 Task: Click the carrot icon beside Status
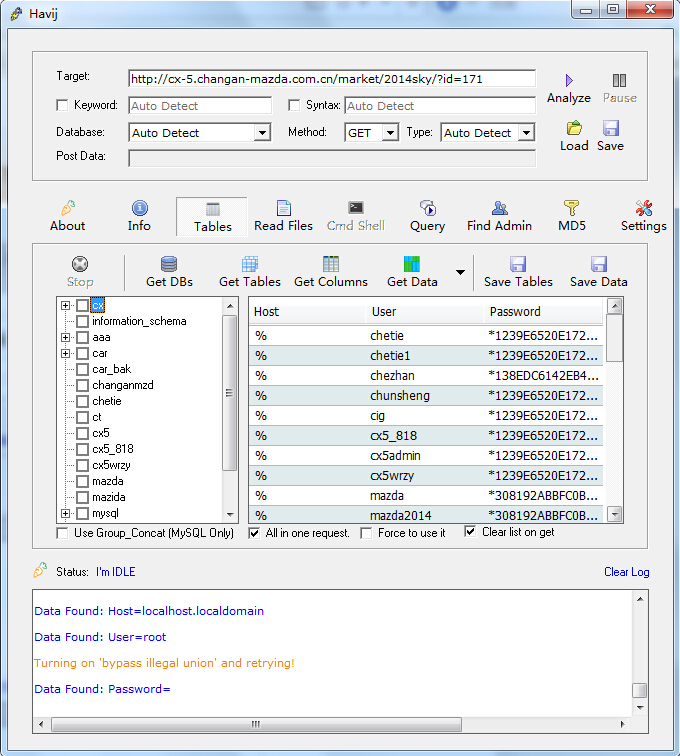(x=40, y=570)
